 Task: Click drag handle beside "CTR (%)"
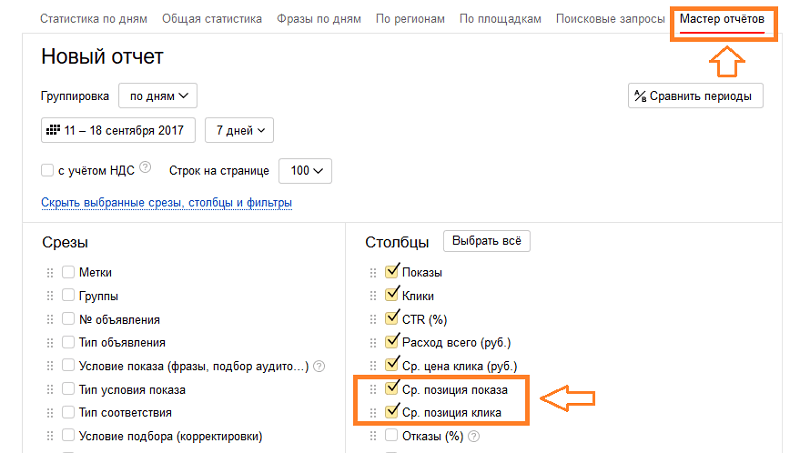(372, 320)
